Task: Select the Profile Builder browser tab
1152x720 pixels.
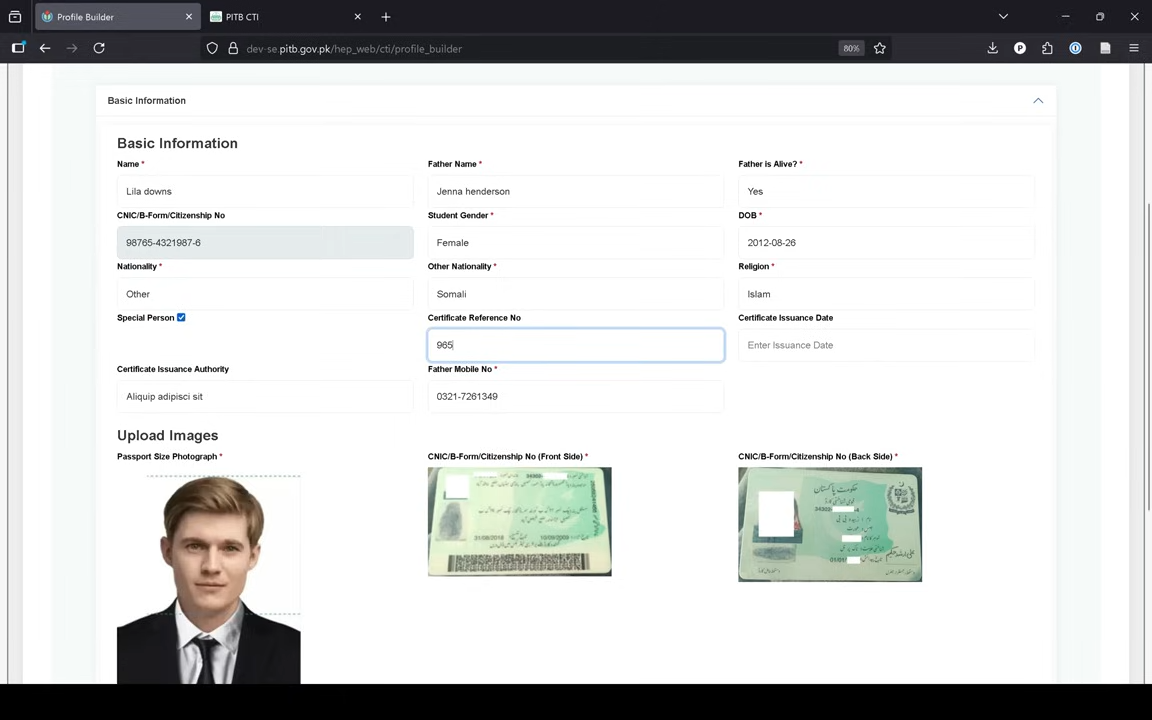Action: (x=110, y=17)
